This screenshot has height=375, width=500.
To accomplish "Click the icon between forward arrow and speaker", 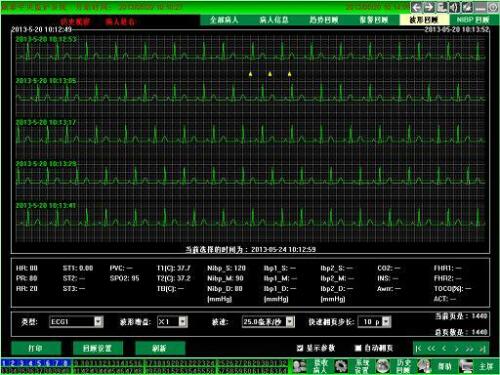I will pyautogui.click(x=442, y=7).
